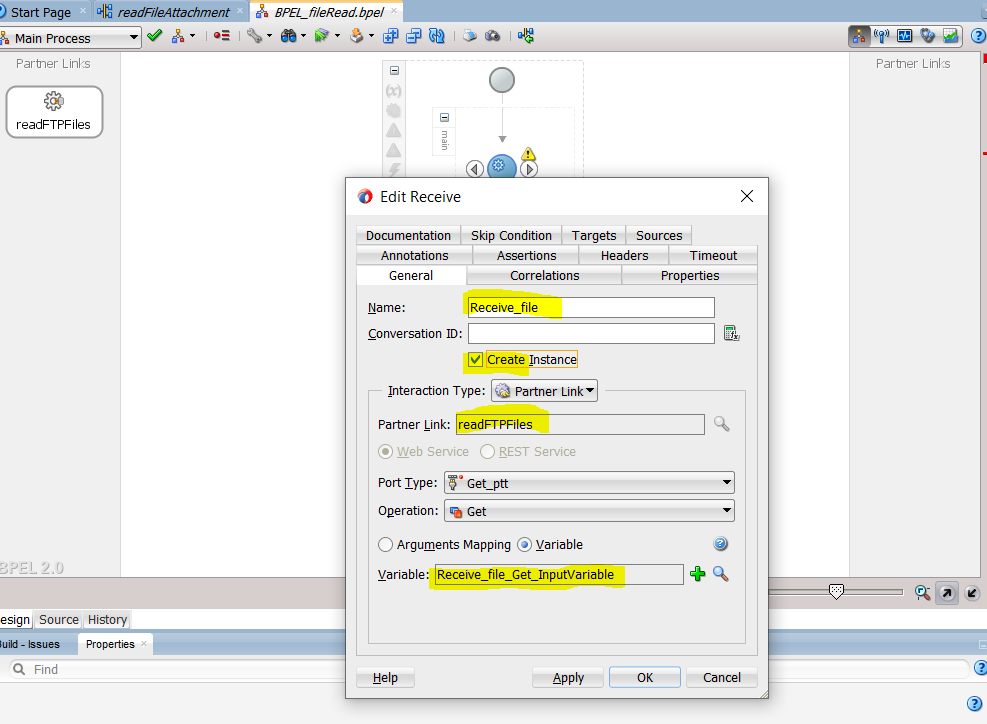Browse variables with the magnifier icon
This screenshot has height=724, width=987.
click(x=720, y=574)
